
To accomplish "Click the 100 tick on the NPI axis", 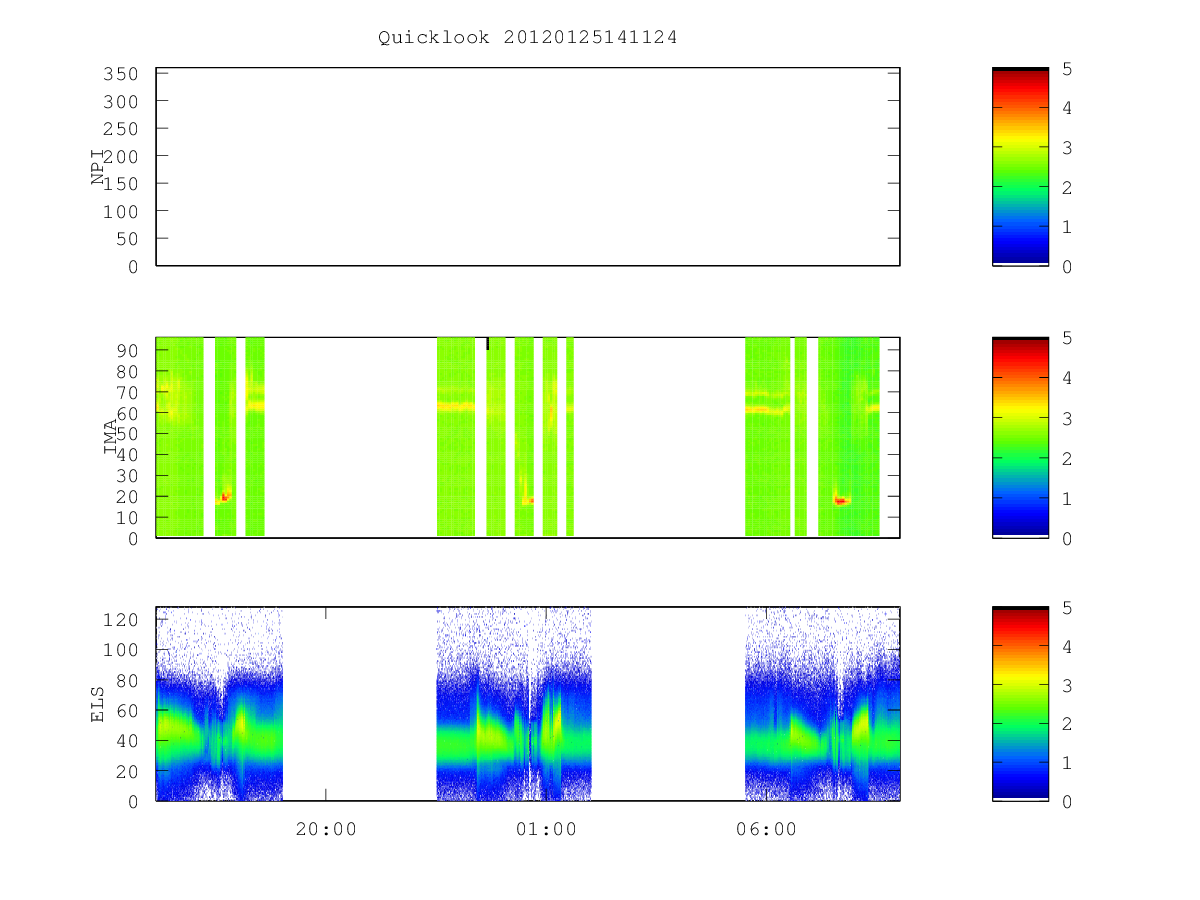I will pyautogui.click(x=121, y=211).
